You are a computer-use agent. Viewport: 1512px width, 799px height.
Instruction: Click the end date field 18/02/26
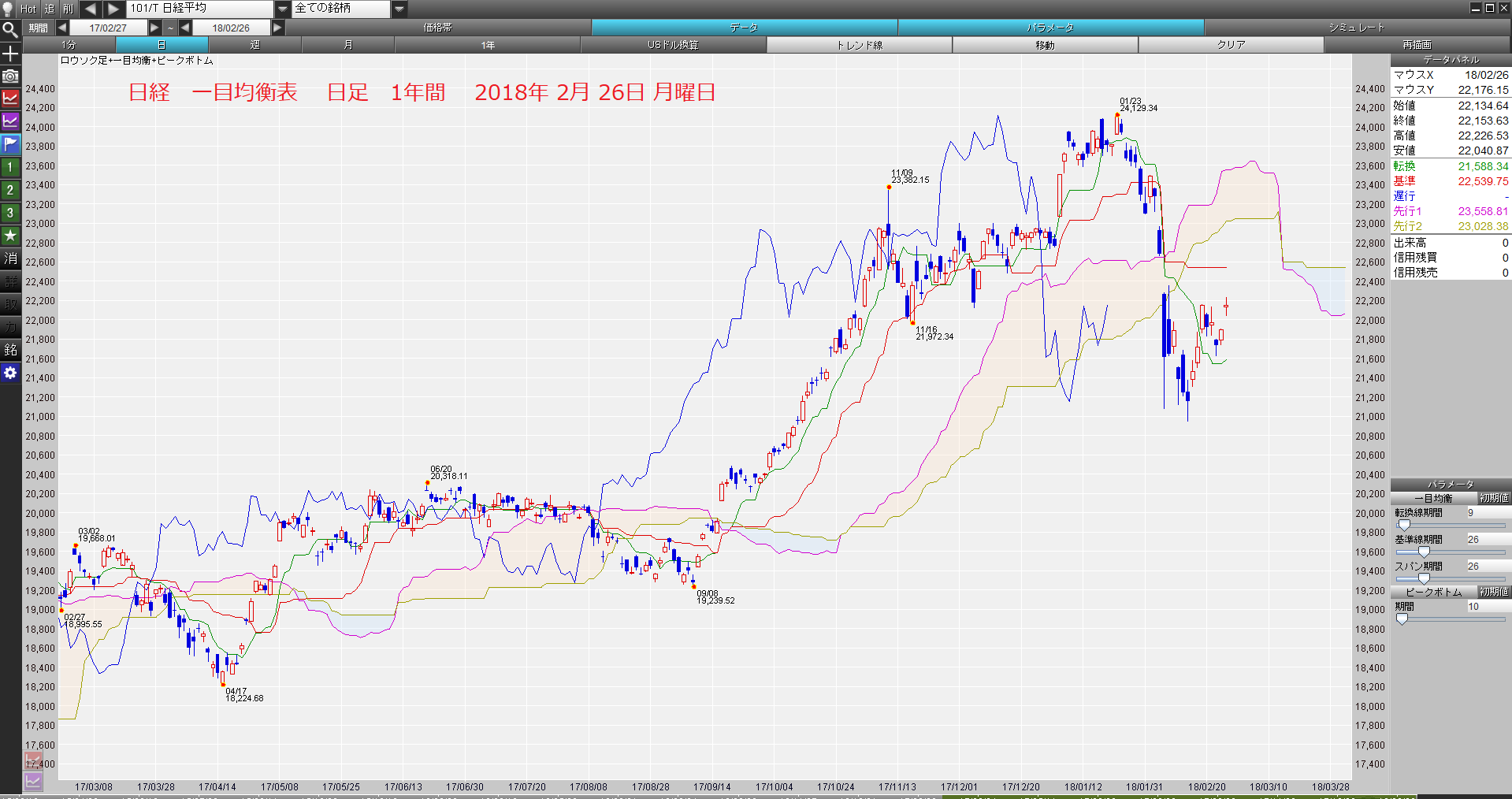[x=231, y=28]
